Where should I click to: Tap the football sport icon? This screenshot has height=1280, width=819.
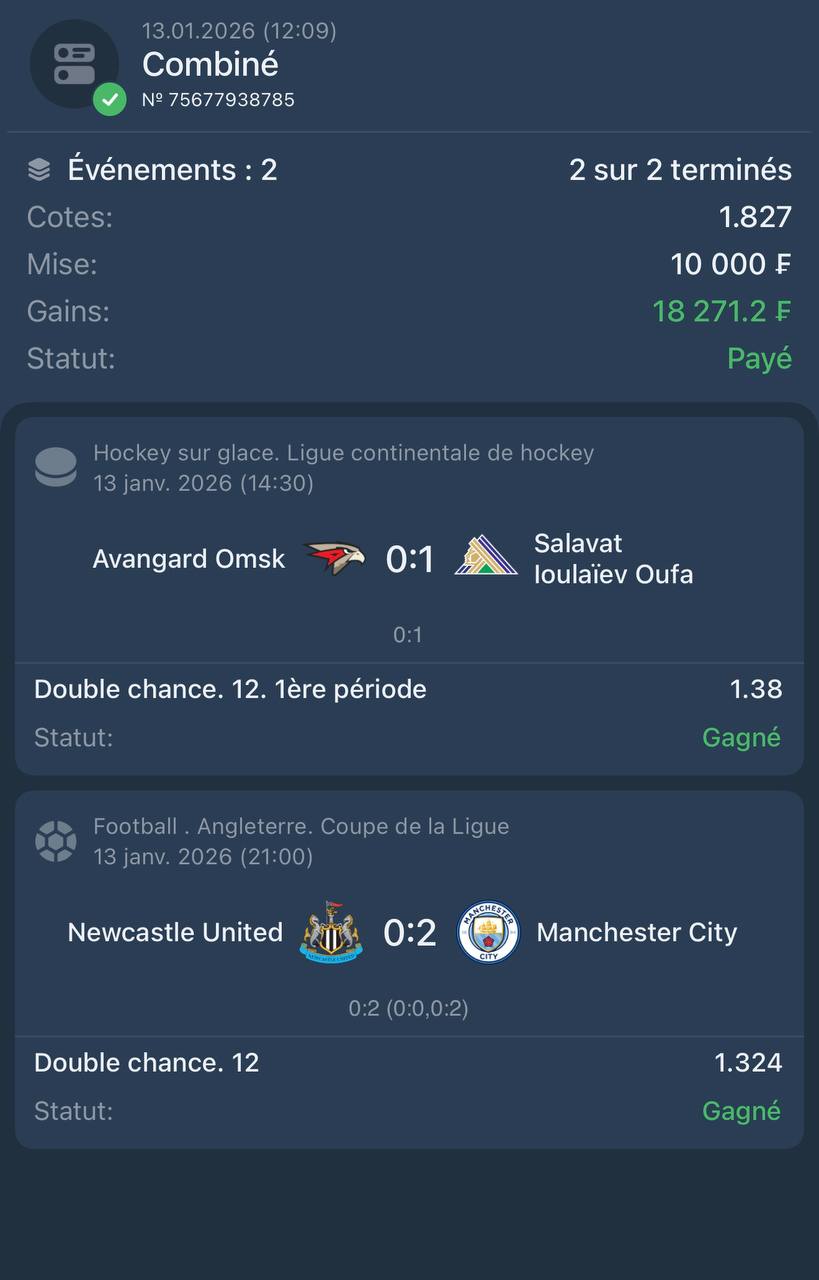tap(55, 841)
